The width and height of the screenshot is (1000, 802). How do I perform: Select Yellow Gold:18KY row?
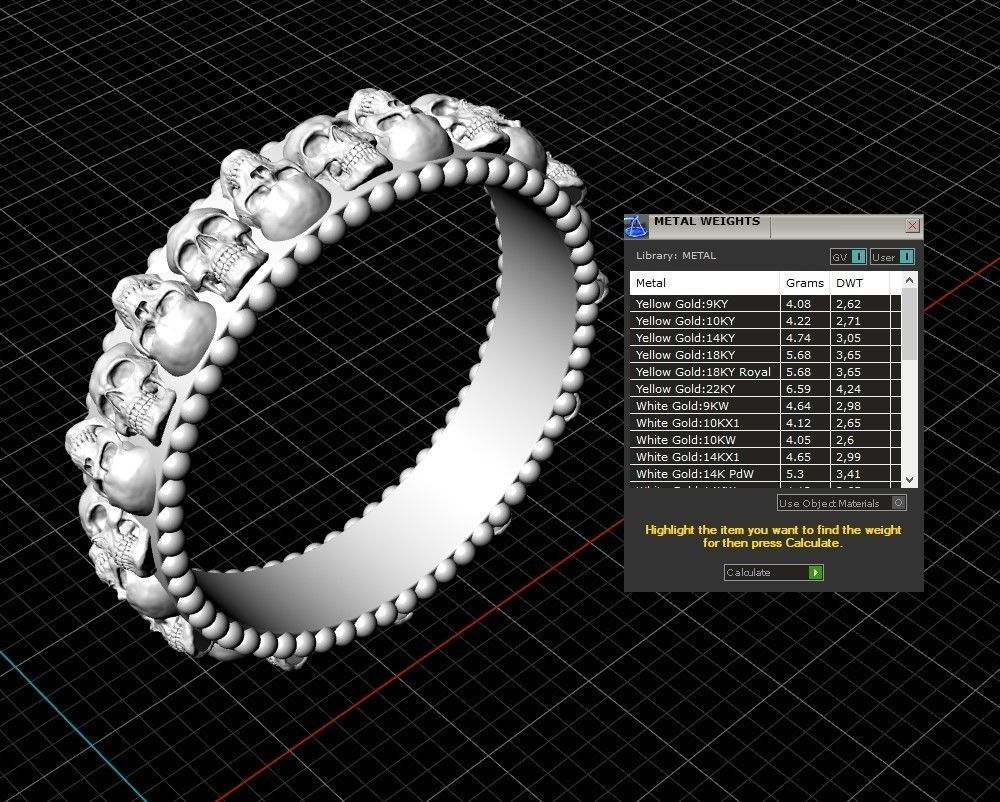765,354
